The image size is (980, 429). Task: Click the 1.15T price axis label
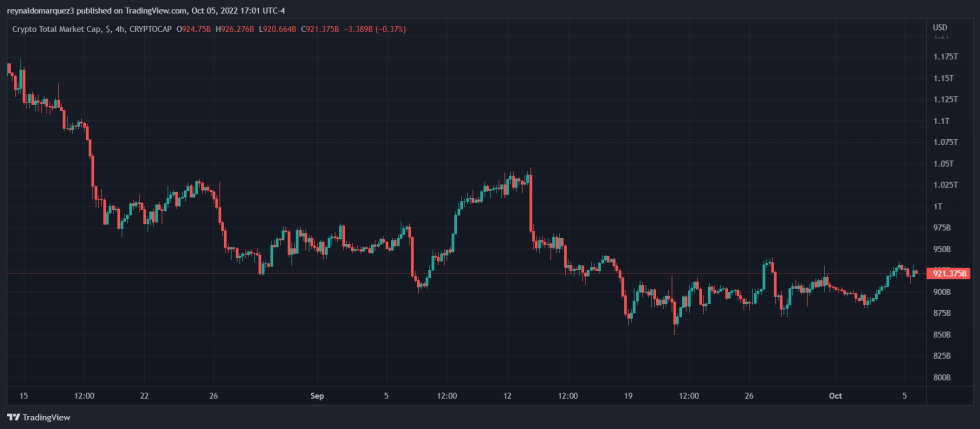coord(945,78)
